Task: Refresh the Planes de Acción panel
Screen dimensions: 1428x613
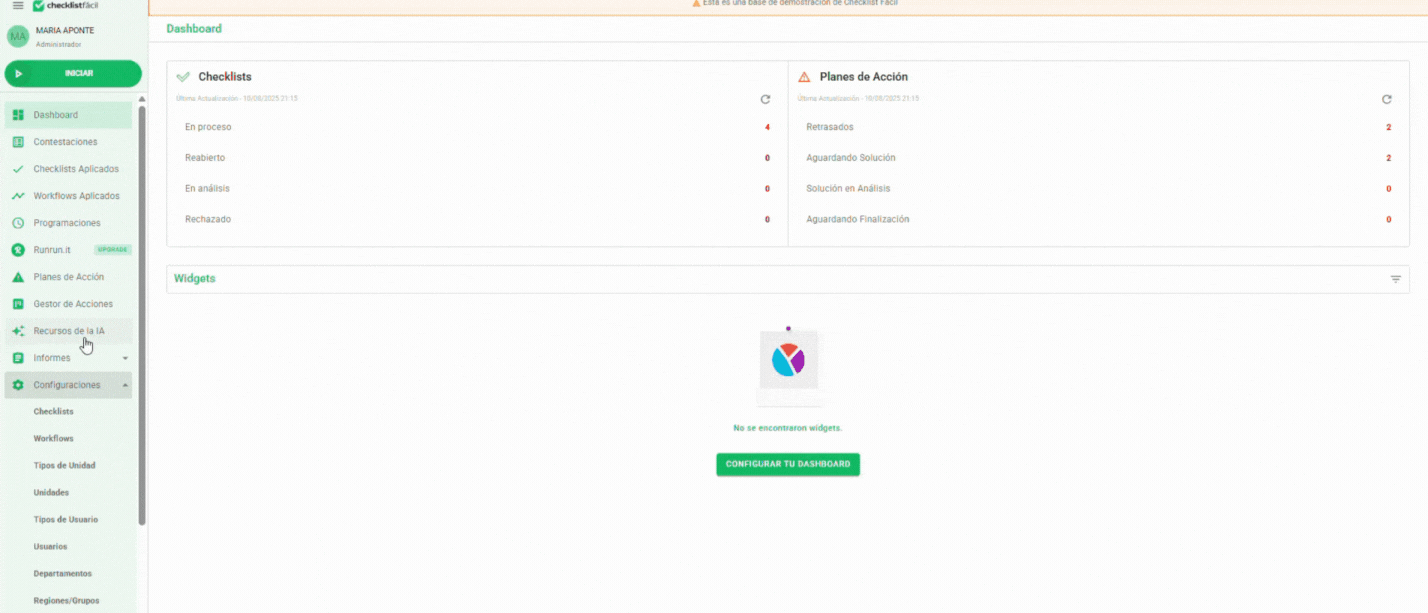Action: (1386, 99)
